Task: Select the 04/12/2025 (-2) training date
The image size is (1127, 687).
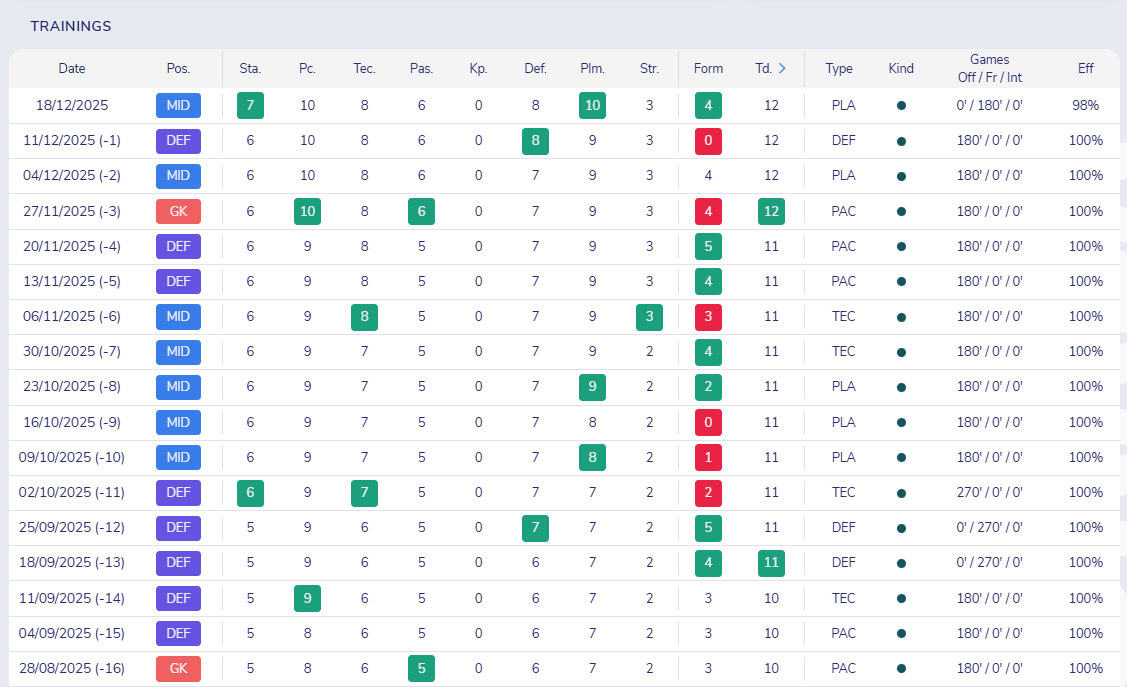Action: 72,175
